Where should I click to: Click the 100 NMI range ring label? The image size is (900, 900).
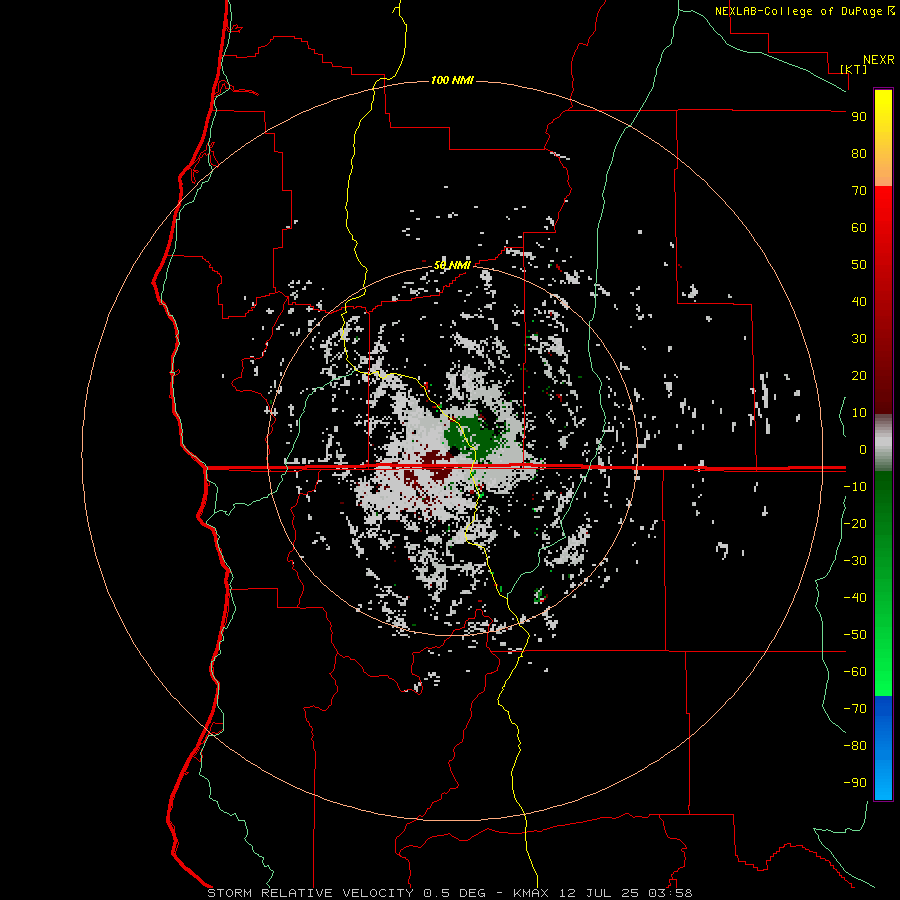coord(452,80)
